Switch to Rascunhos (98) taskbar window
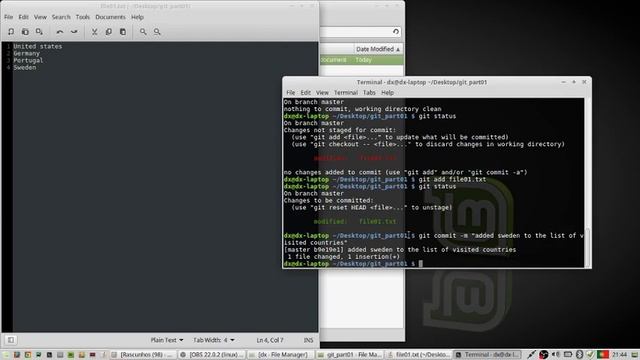640x360 pixels. point(143,355)
